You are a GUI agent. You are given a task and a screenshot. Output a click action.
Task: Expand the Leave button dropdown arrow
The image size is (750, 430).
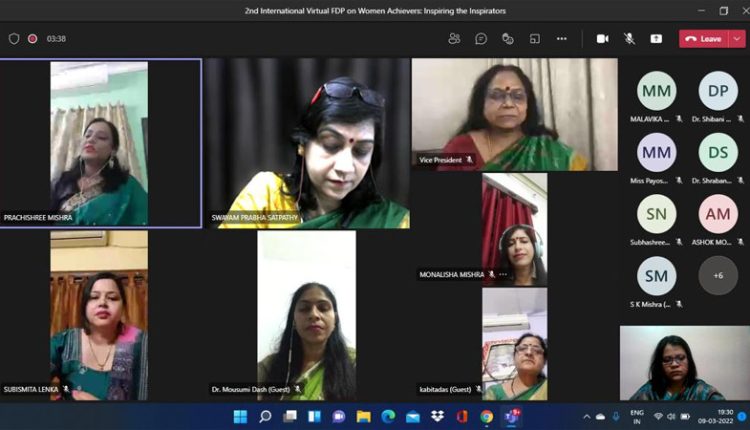point(738,39)
